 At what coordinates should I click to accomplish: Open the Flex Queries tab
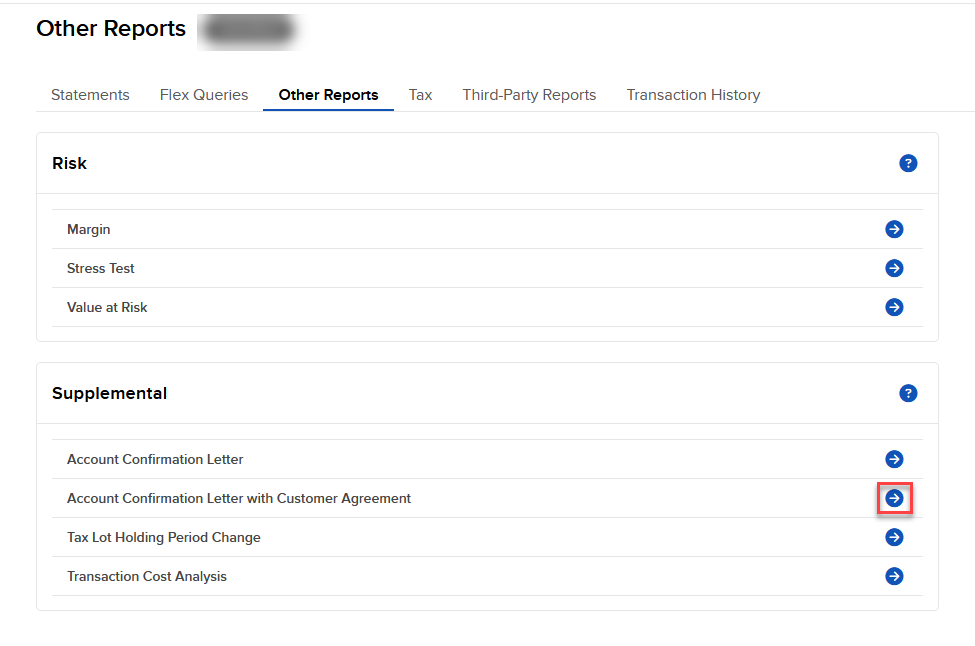click(203, 94)
